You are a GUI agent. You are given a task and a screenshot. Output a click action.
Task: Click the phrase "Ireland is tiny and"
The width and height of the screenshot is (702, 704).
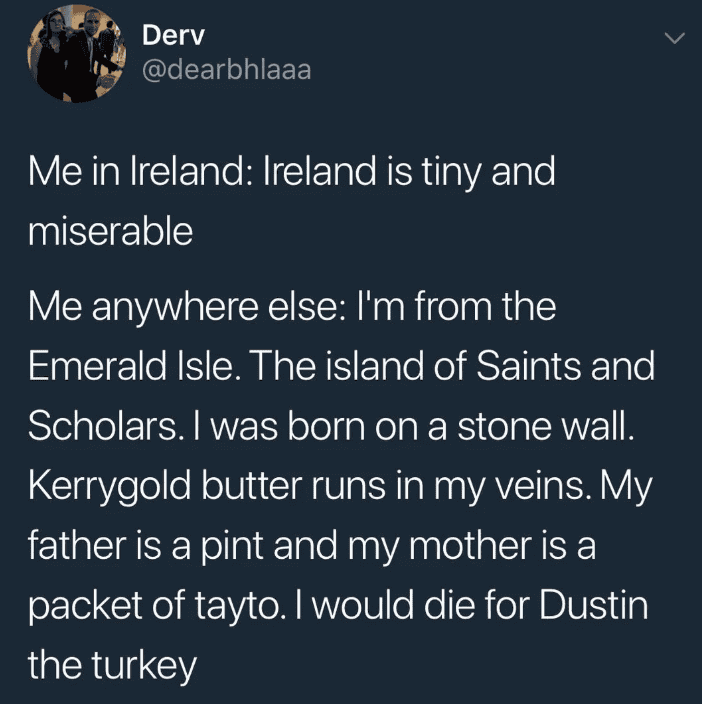(410, 172)
